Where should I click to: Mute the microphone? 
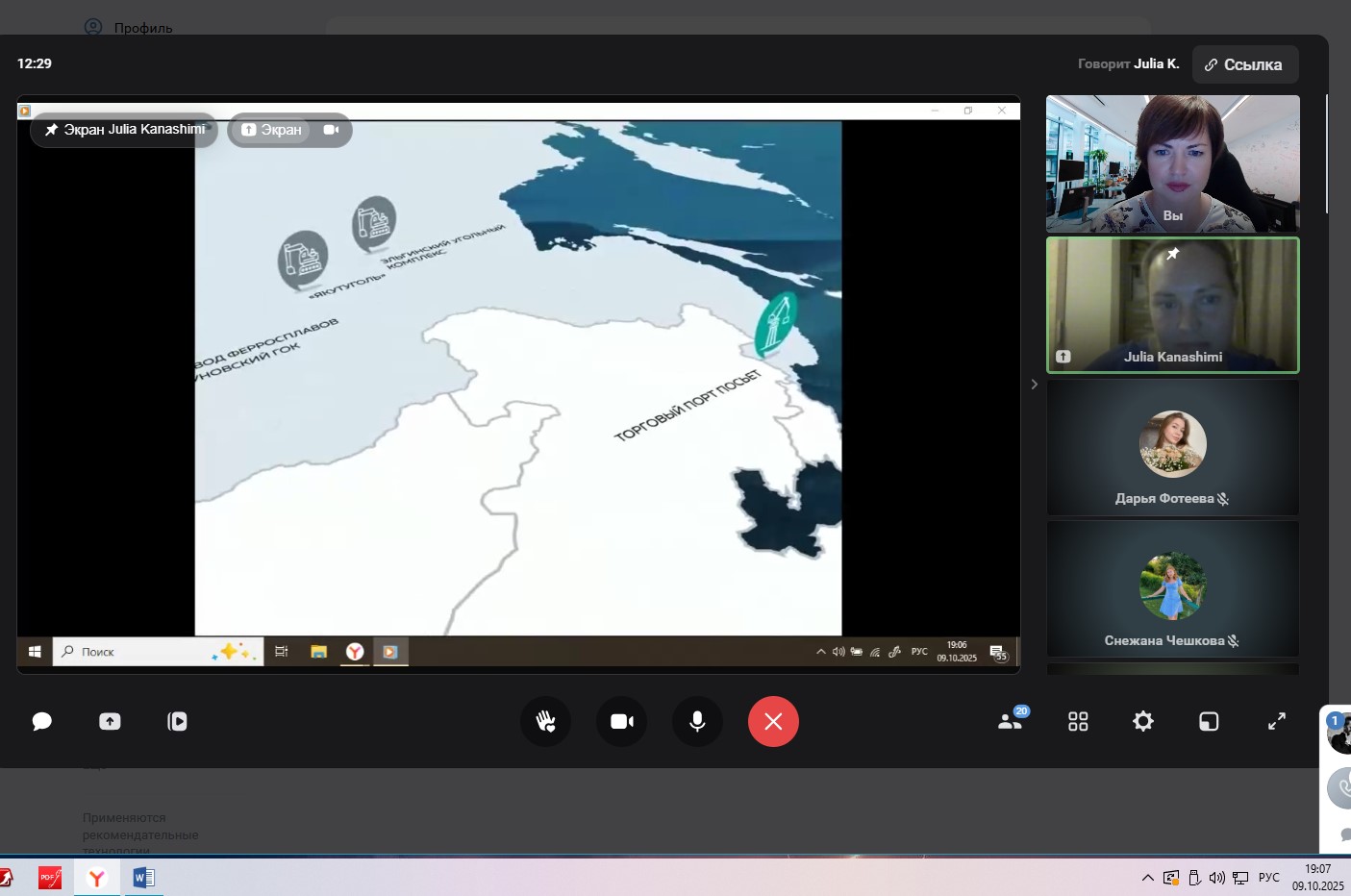[697, 721]
